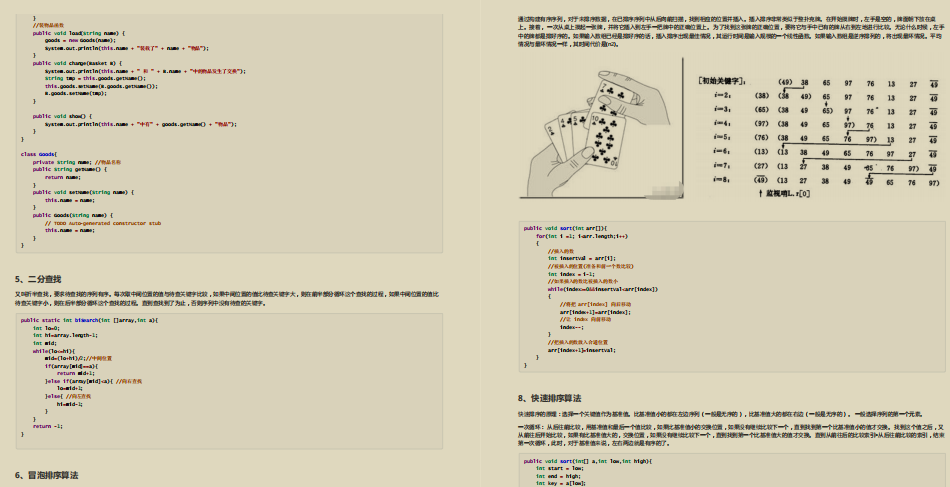This screenshot has height=487, width=950.
Task: Click the line 'private String name;'
Action: point(62,162)
